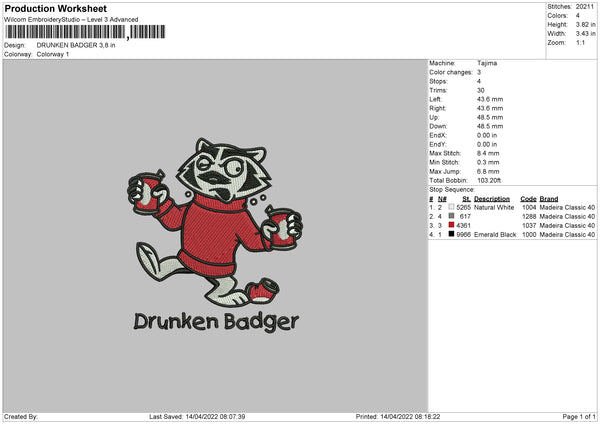Click the gray 617 stitches color swatch

451,216
